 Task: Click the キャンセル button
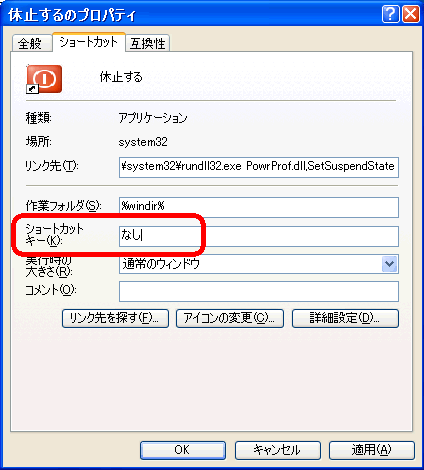(278, 450)
